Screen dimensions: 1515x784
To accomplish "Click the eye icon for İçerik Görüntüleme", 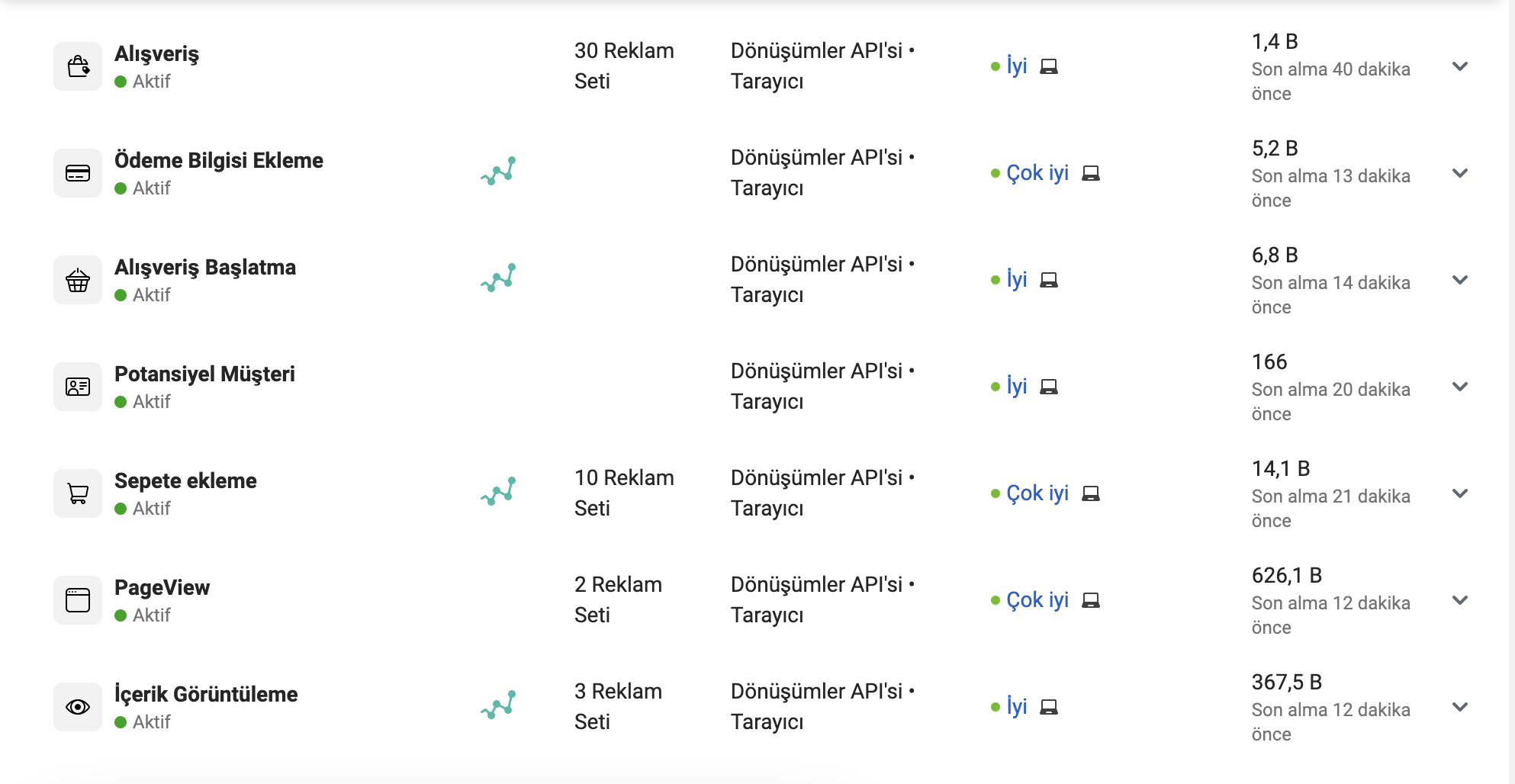I will pyautogui.click(x=78, y=707).
